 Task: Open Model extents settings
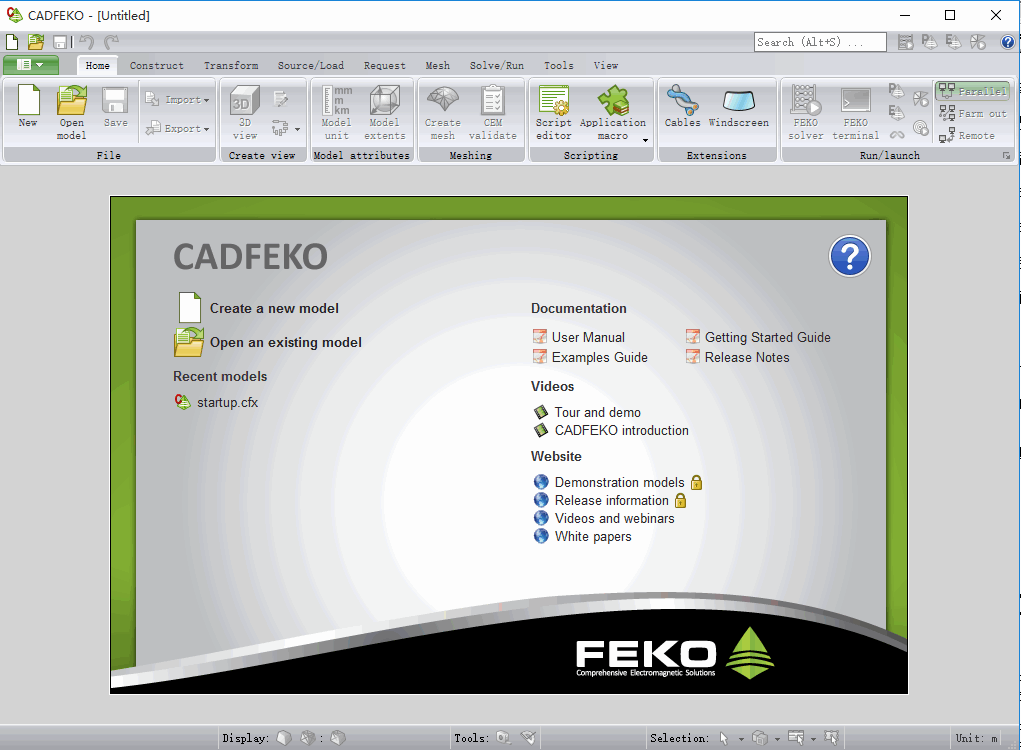[x=384, y=110]
